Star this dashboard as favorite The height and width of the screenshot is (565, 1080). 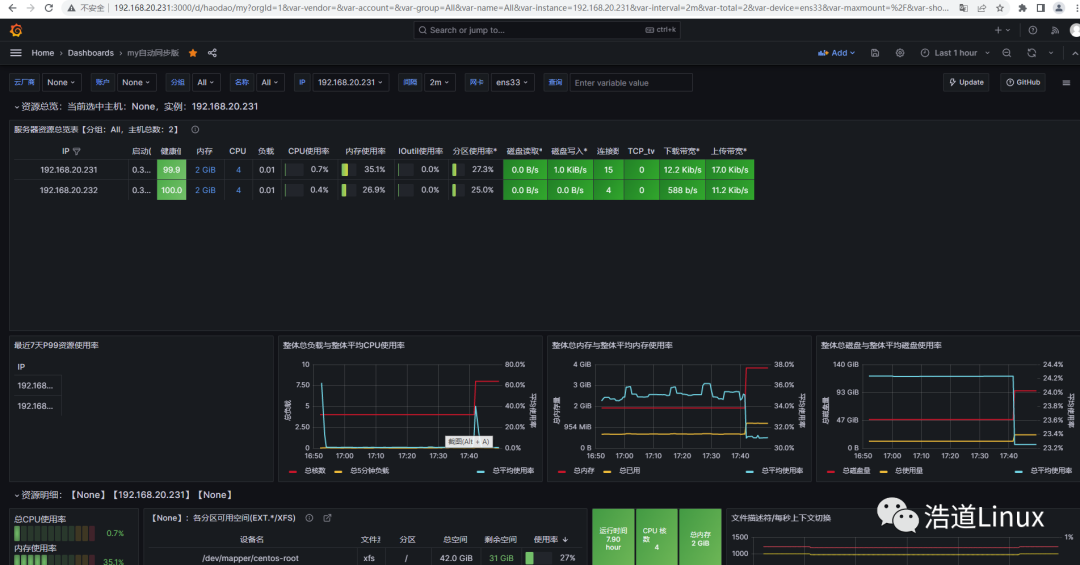point(193,53)
